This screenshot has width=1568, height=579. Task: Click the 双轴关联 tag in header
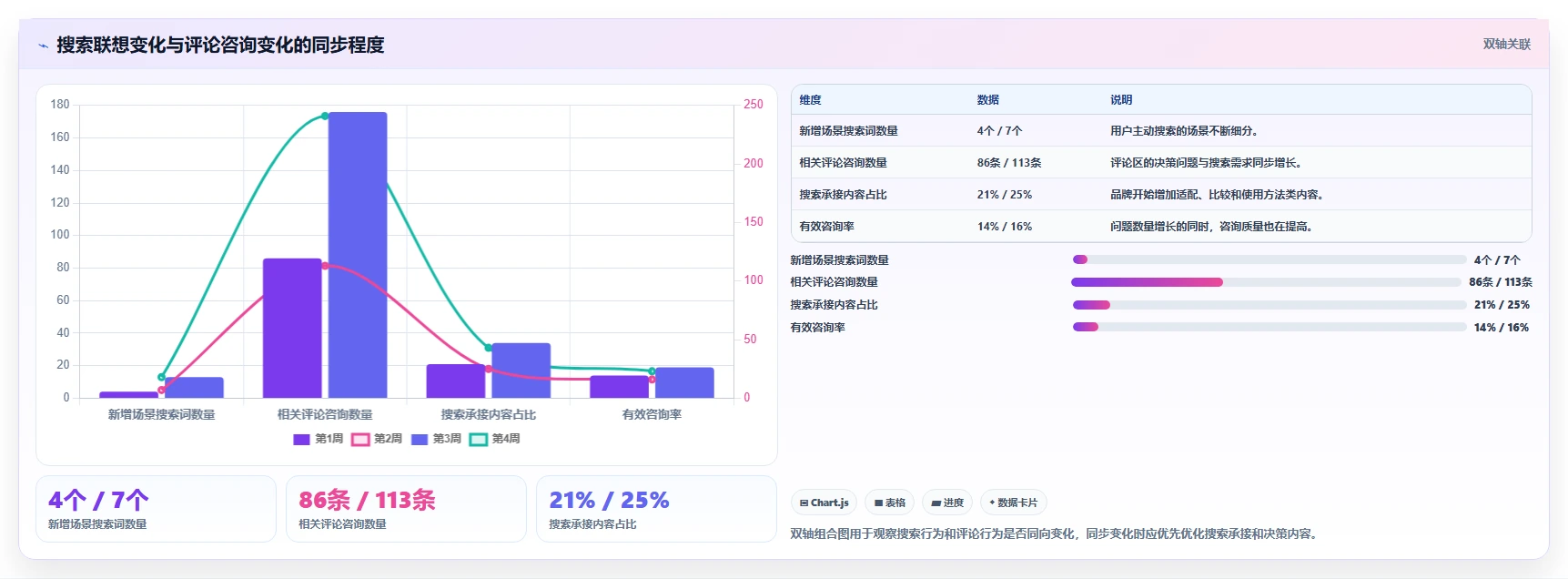(1506, 44)
